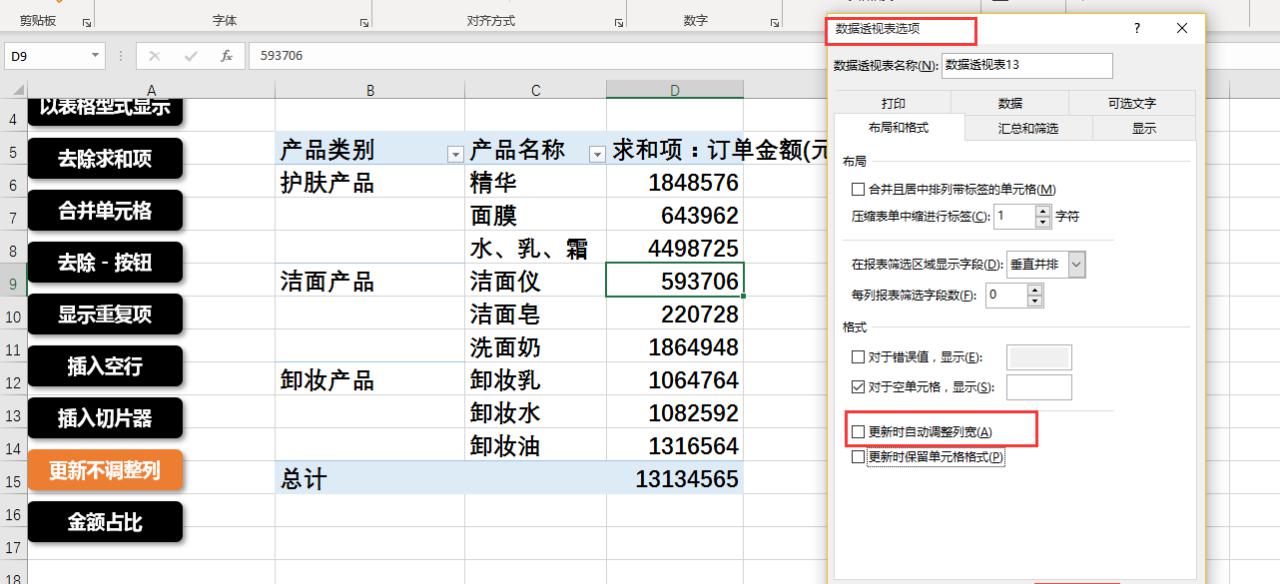
Task: Click the 每列报表筛选字段数 value field
Action: click(1007, 295)
